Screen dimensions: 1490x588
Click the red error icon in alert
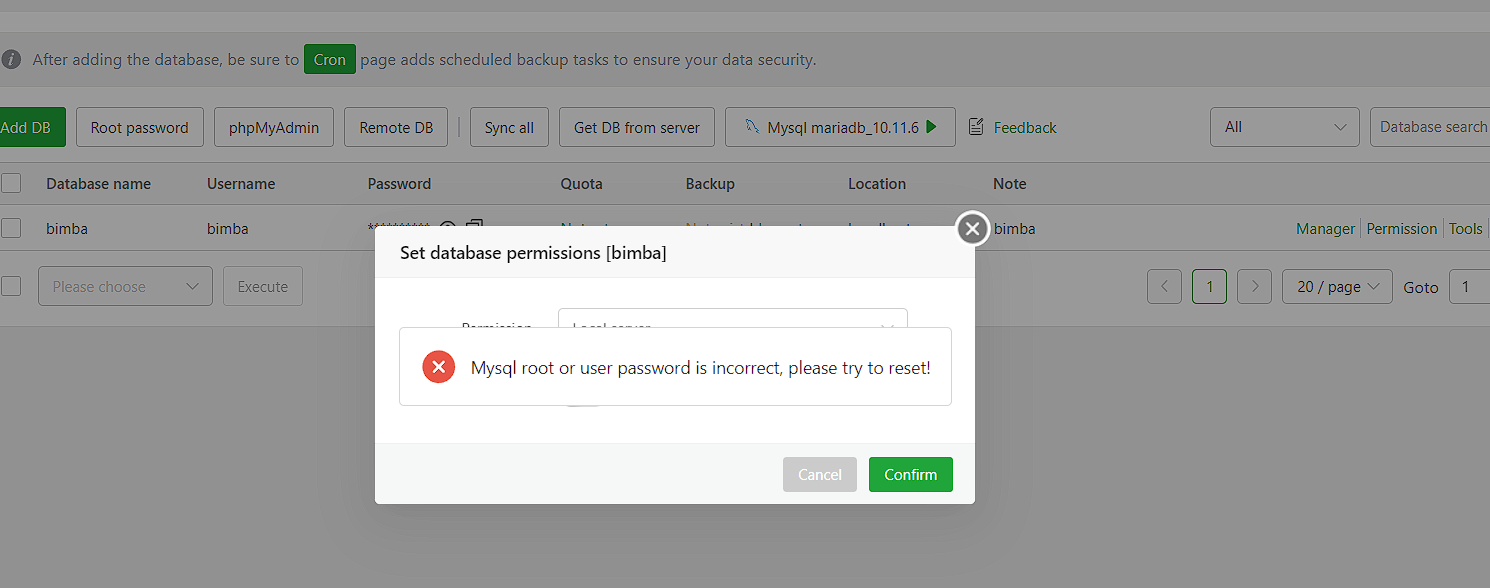pyautogui.click(x=438, y=367)
